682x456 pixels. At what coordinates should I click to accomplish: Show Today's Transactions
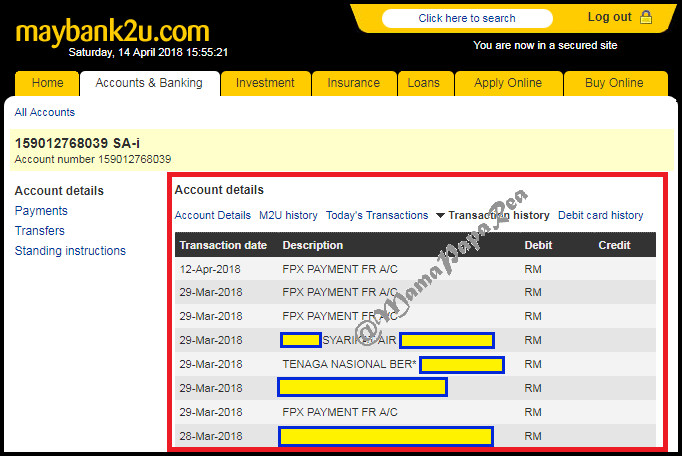click(x=377, y=215)
